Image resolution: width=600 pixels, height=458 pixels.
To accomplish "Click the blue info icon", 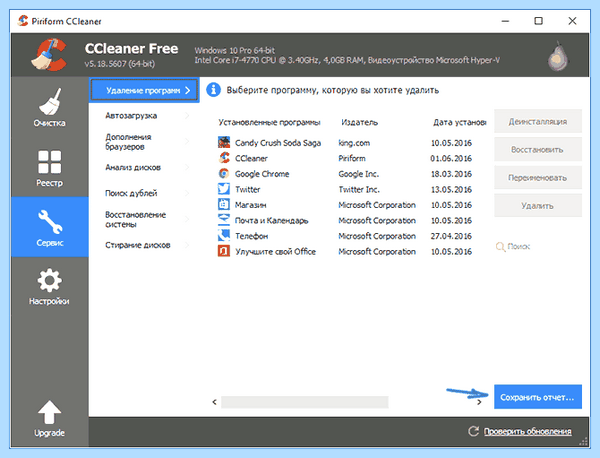I will (214, 90).
